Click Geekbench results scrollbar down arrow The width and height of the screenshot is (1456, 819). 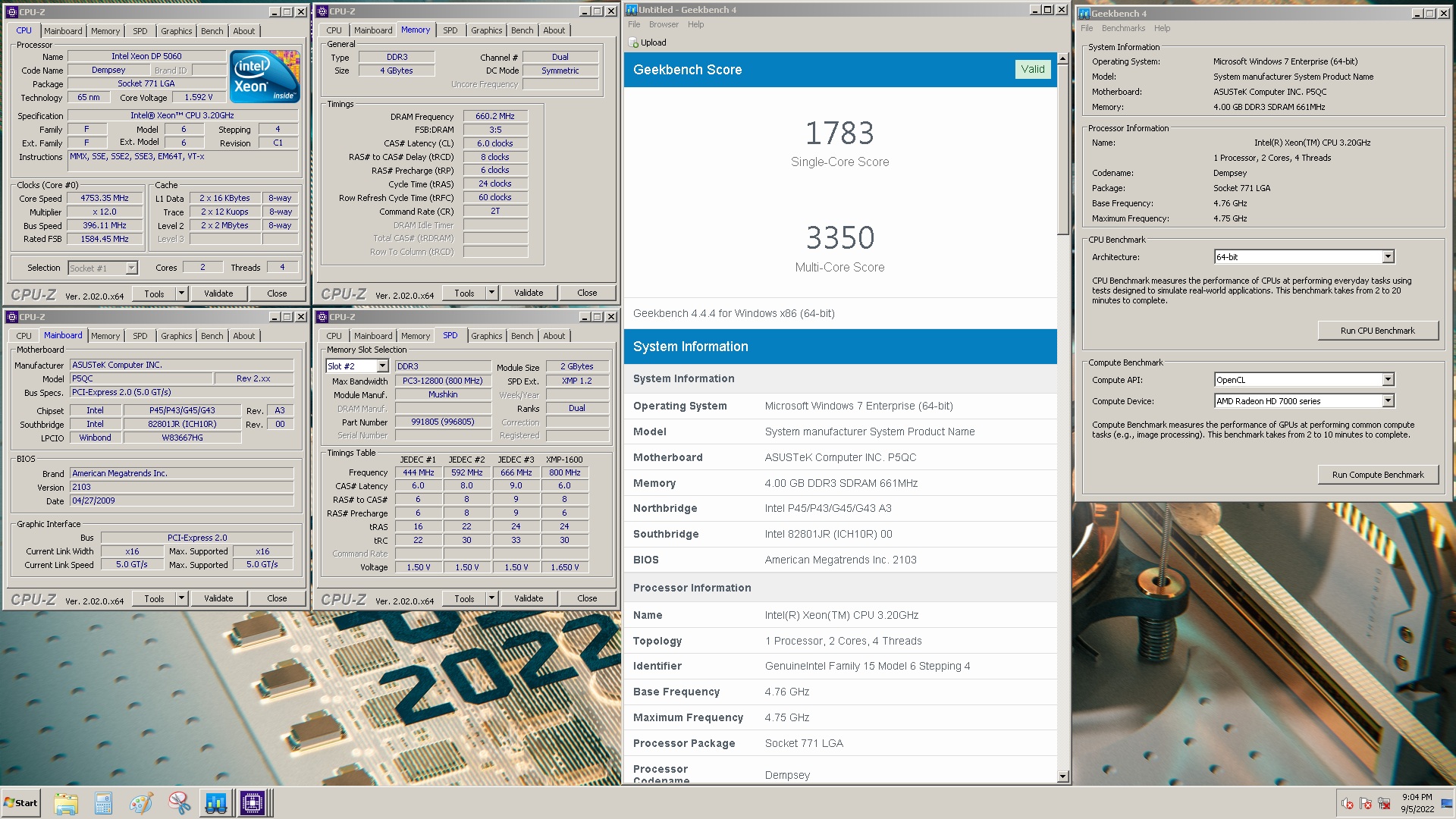coord(1062,776)
